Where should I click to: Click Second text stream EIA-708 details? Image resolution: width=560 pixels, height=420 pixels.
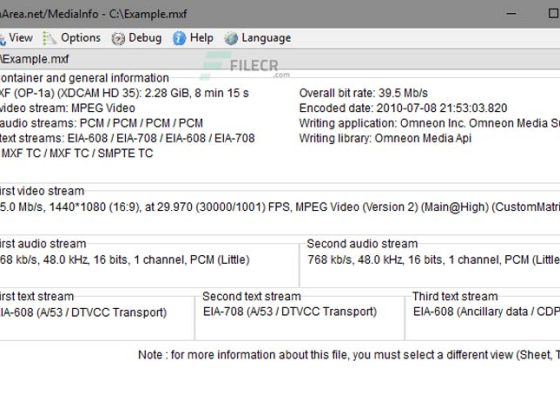(290, 312)
